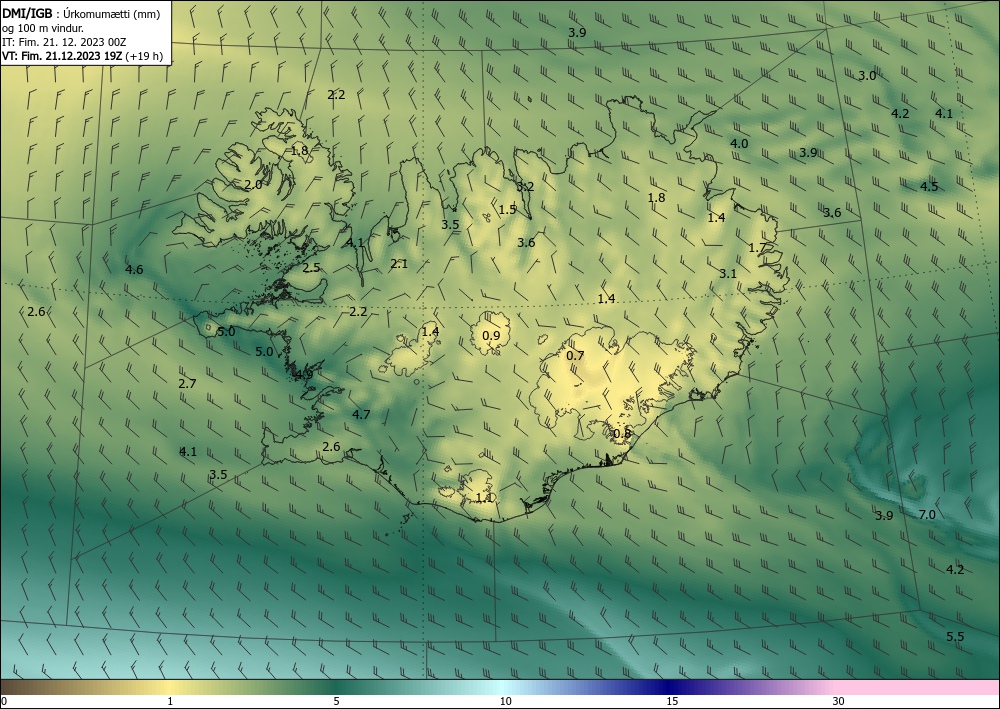Click the 'og 100 m vindur.' caption line
This screenshot has width=1000, height=709.
(43, 28)
